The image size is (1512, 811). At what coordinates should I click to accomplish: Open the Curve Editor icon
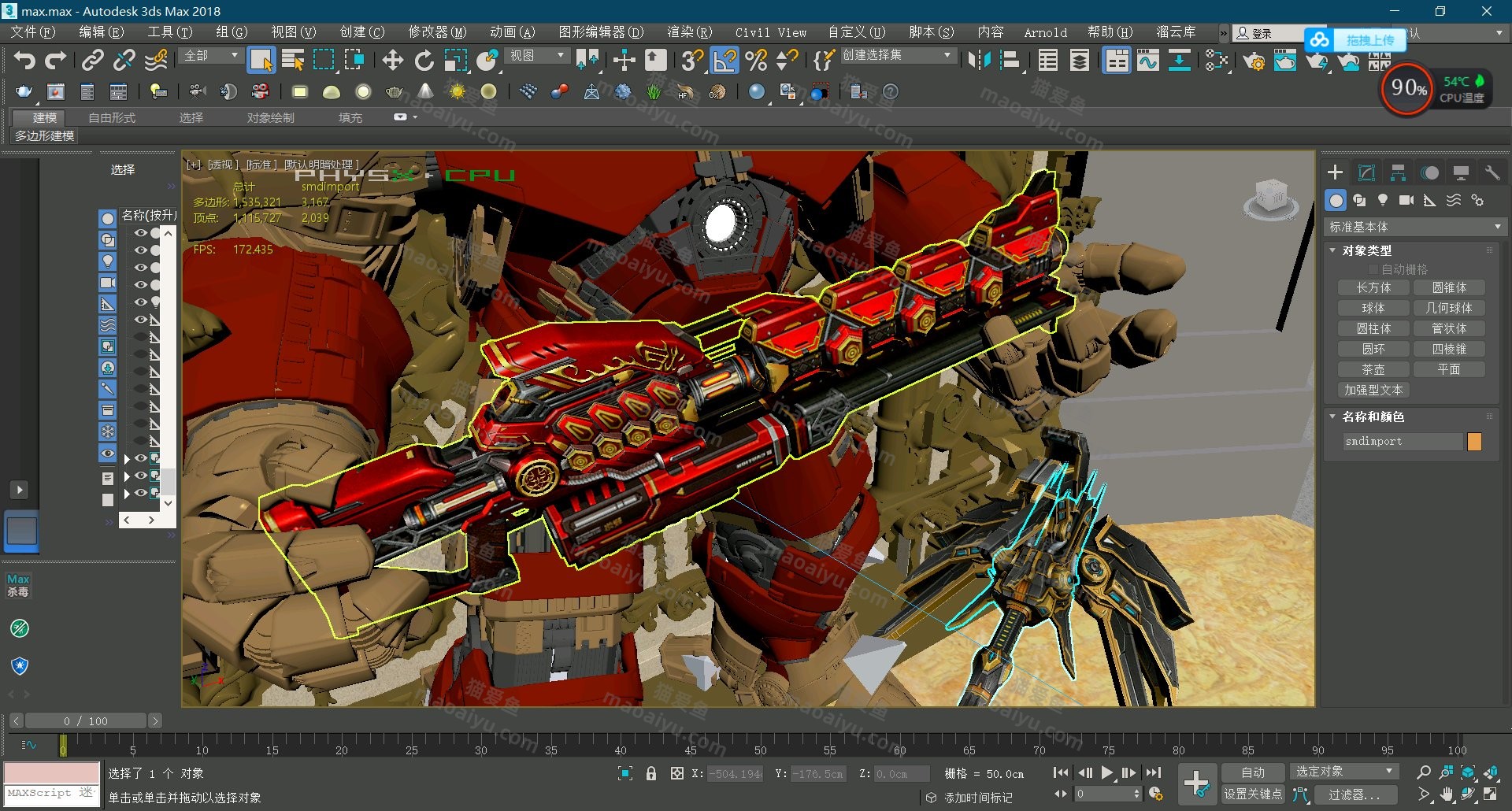click(1147, 61)
